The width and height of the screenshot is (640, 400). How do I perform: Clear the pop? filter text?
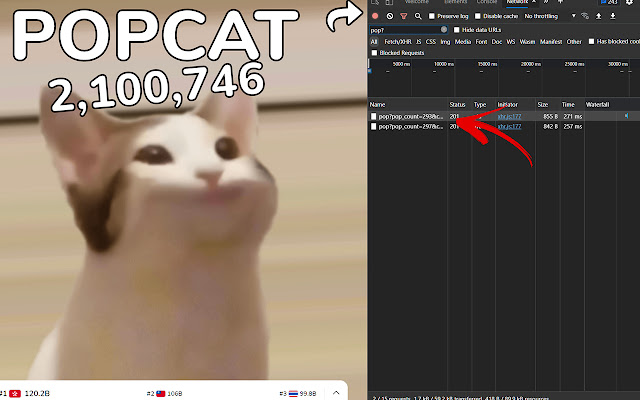click(x=444, y=29)
